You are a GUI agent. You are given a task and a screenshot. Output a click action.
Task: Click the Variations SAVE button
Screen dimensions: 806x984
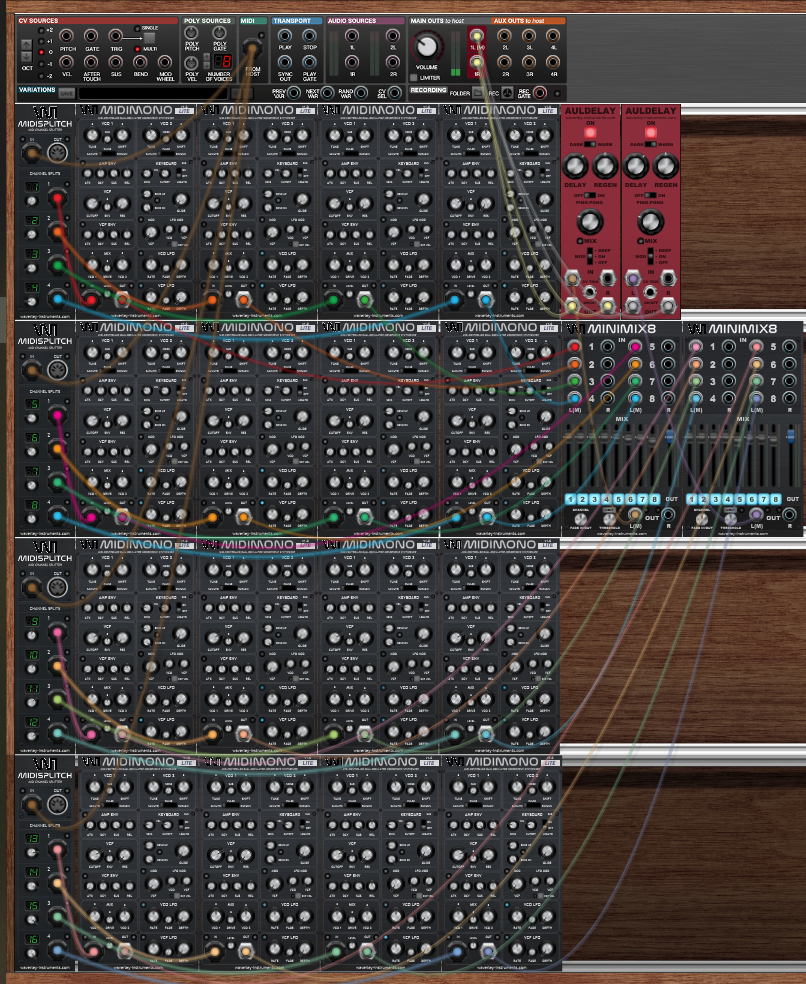[x=67, y=94]
